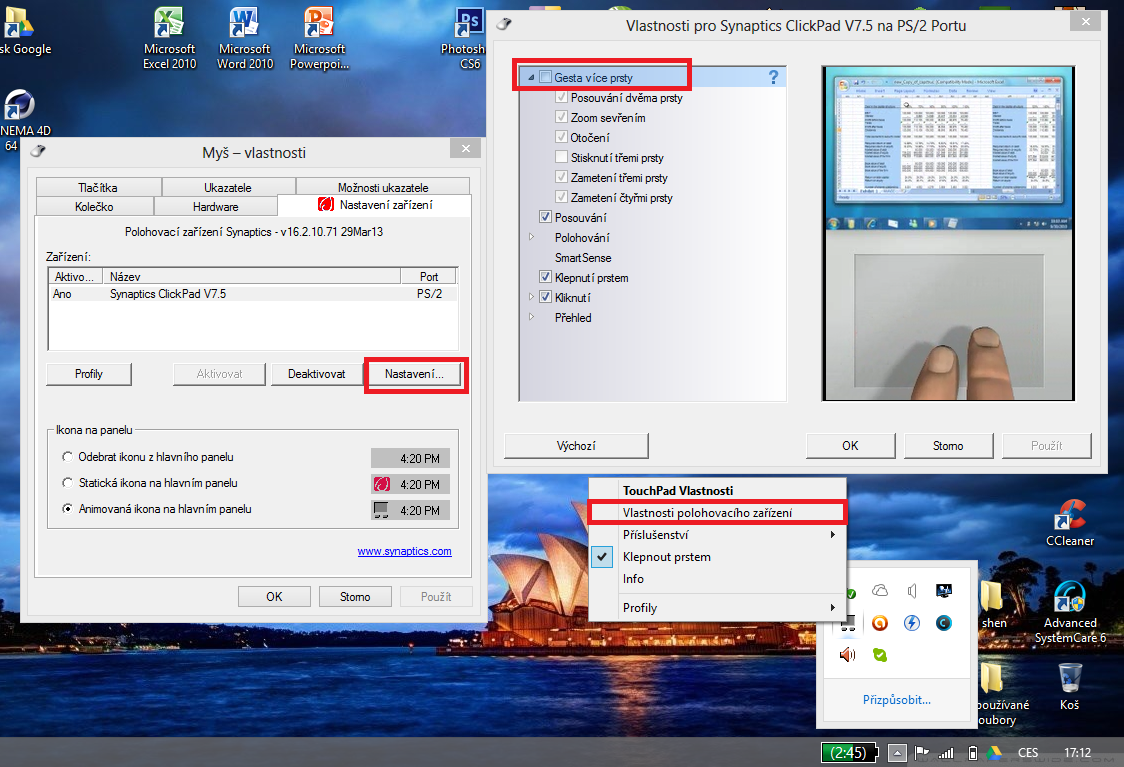Uncheck the 'Klepnutí prstem' checkbox
The width and height of the screenshot is (1124, 767).
point(546,277)
